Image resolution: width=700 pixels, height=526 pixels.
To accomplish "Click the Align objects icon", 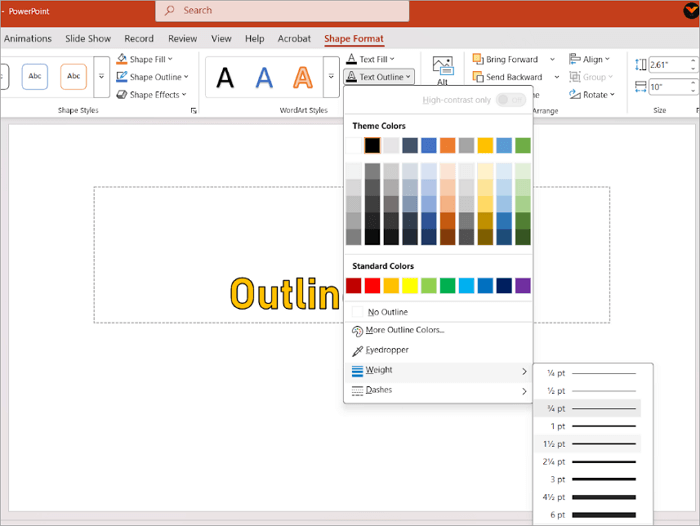I will (575, 59).
